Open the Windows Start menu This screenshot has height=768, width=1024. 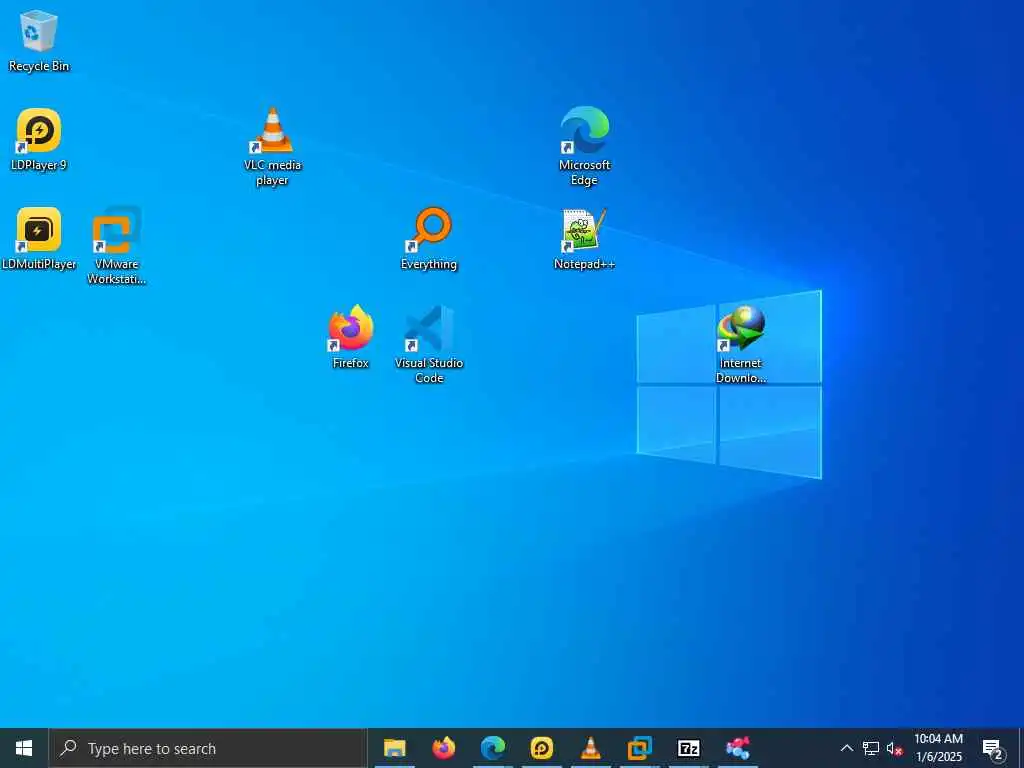pos(24,748)
